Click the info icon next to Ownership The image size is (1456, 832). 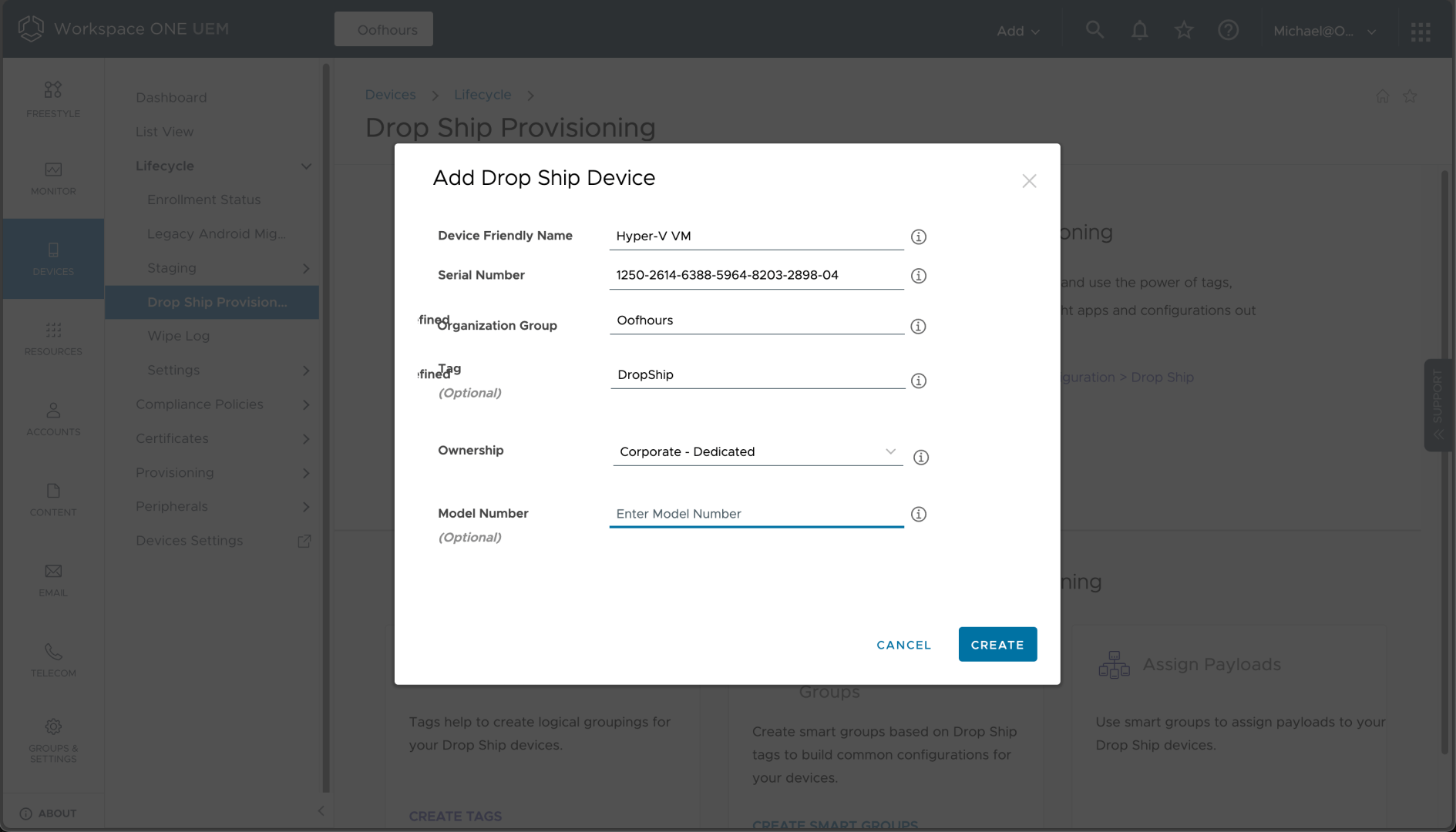point(920,458)
